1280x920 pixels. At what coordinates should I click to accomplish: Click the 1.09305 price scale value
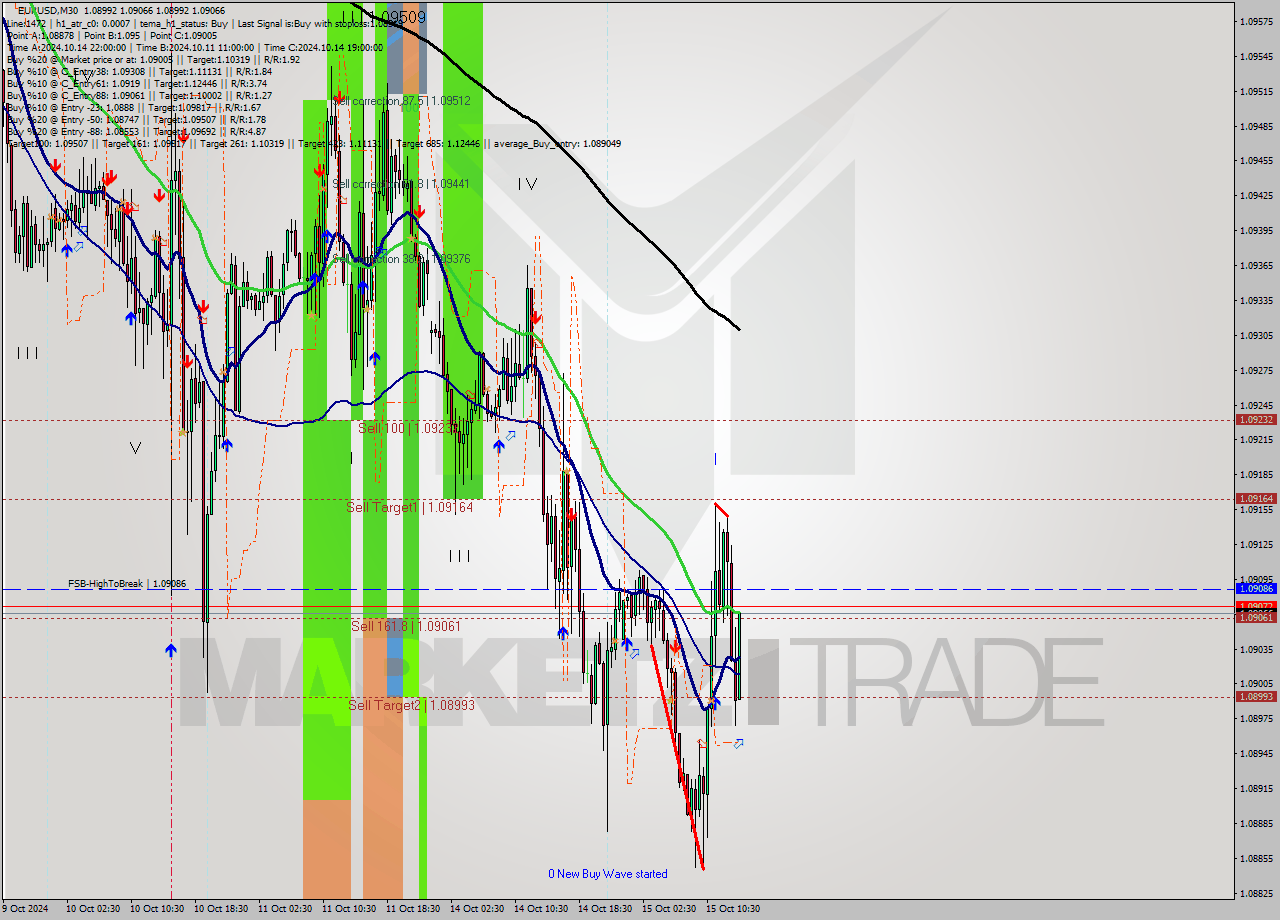coord(1256,335)
